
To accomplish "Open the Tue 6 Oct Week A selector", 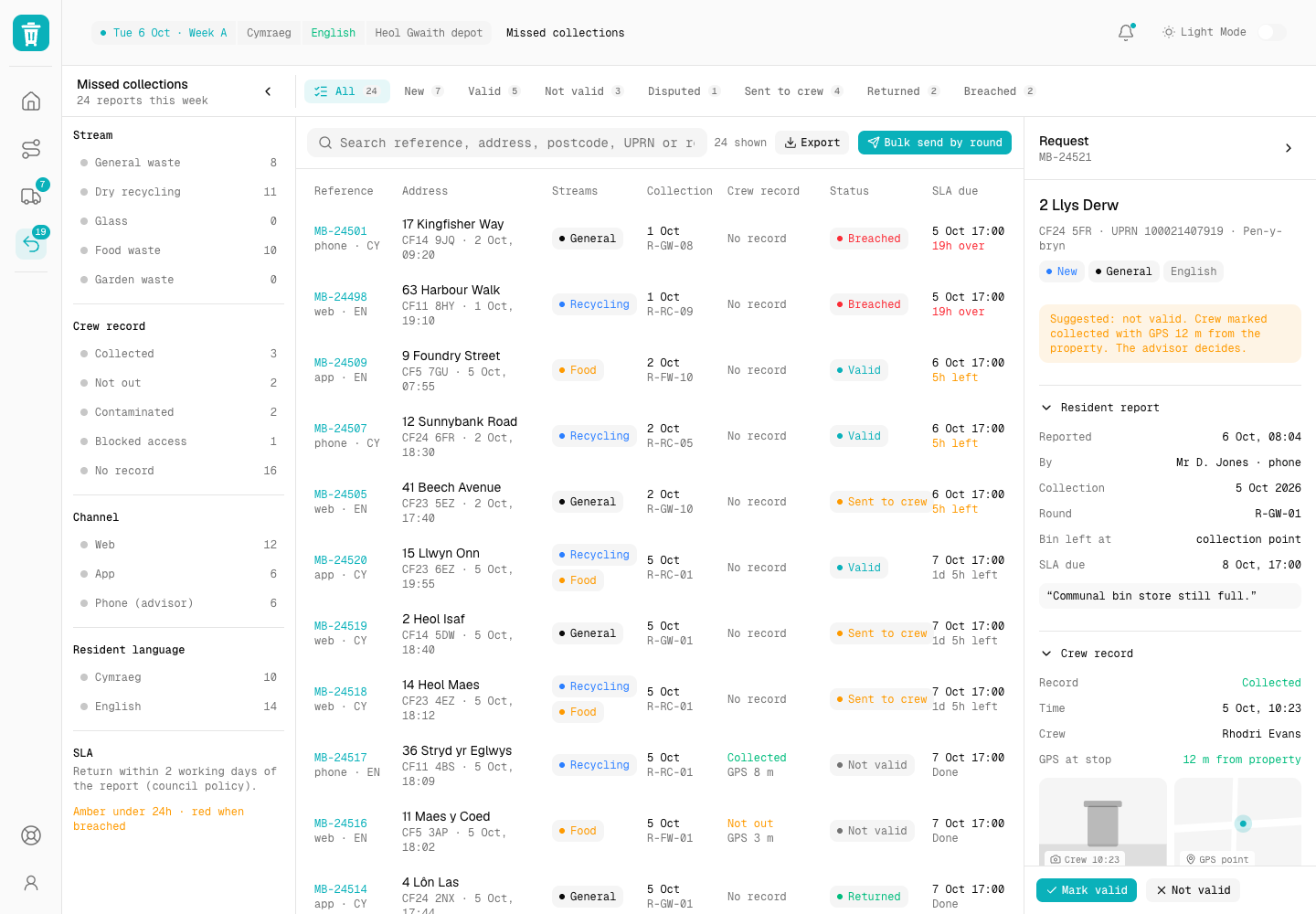I will tap(164, 33).
